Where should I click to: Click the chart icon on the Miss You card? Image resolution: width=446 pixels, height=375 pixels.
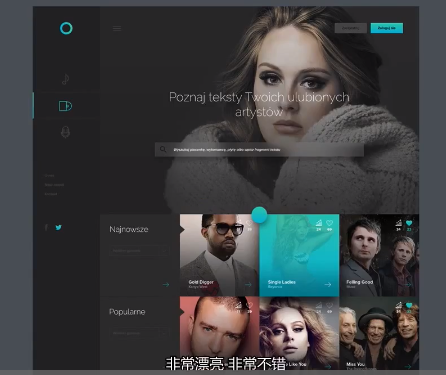tap(398, 305)
